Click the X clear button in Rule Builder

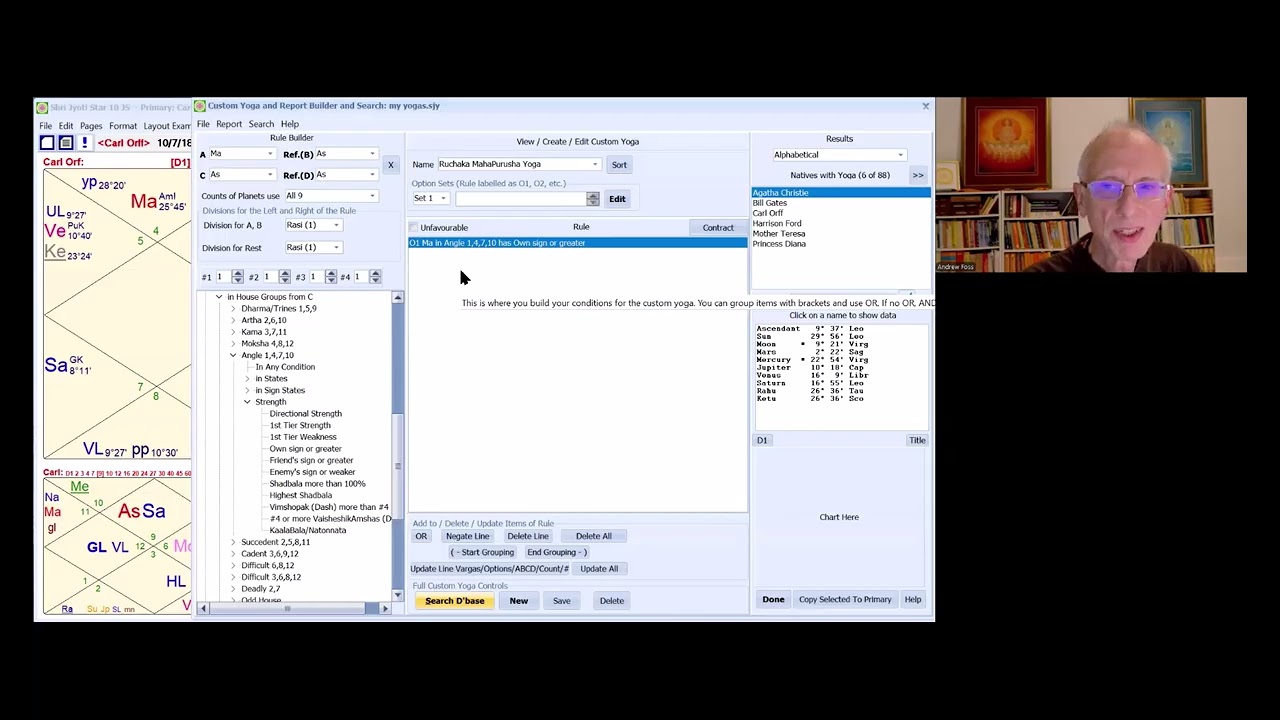click(391, 165)
